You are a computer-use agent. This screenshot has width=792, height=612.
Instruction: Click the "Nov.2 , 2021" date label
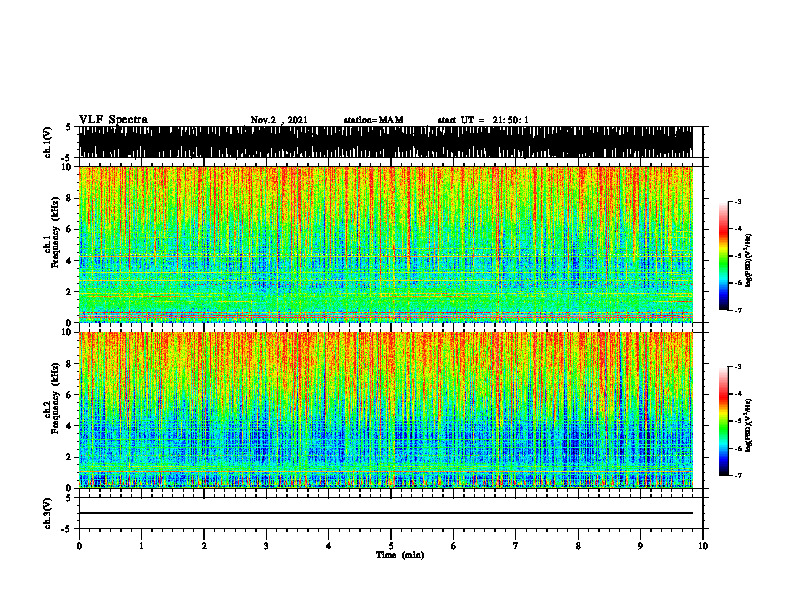pos(279,120)
